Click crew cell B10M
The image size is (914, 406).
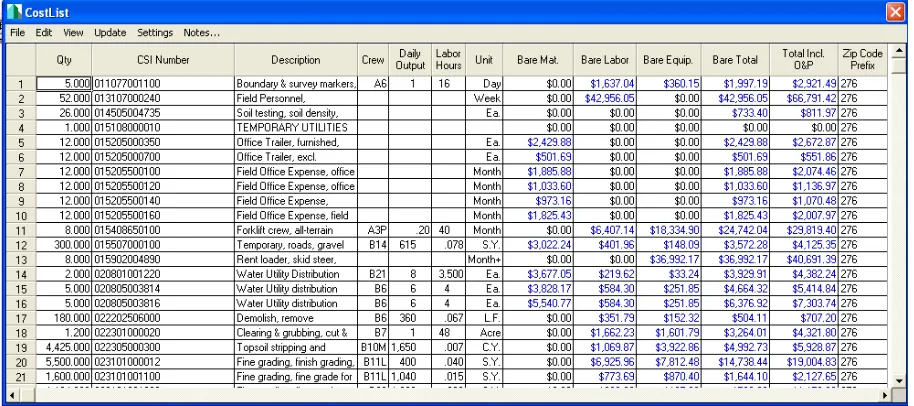pyautogui.click(x=373, y=347)
